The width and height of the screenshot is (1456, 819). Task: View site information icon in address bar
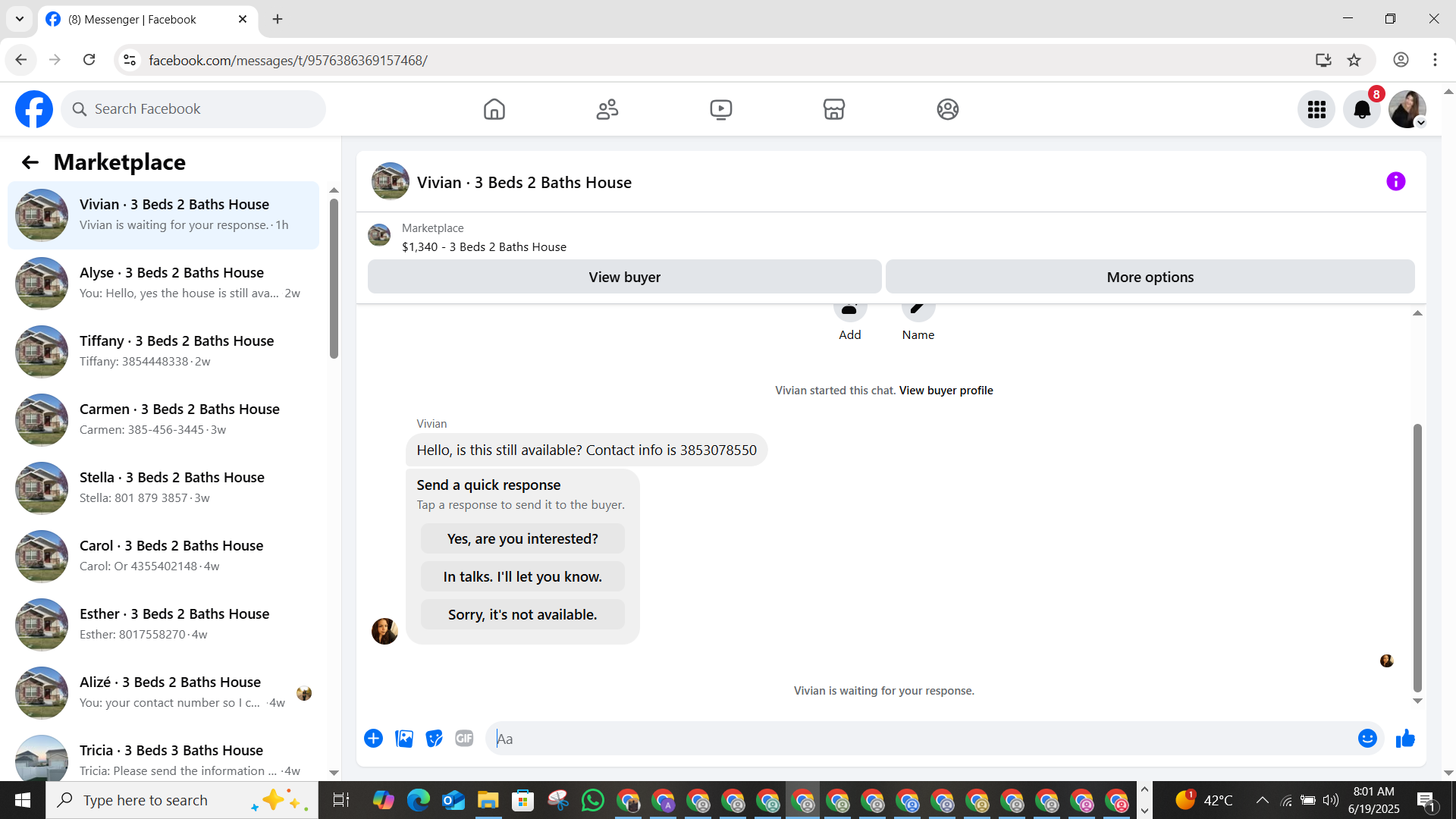pyautogui.click(x=130, y=60)
